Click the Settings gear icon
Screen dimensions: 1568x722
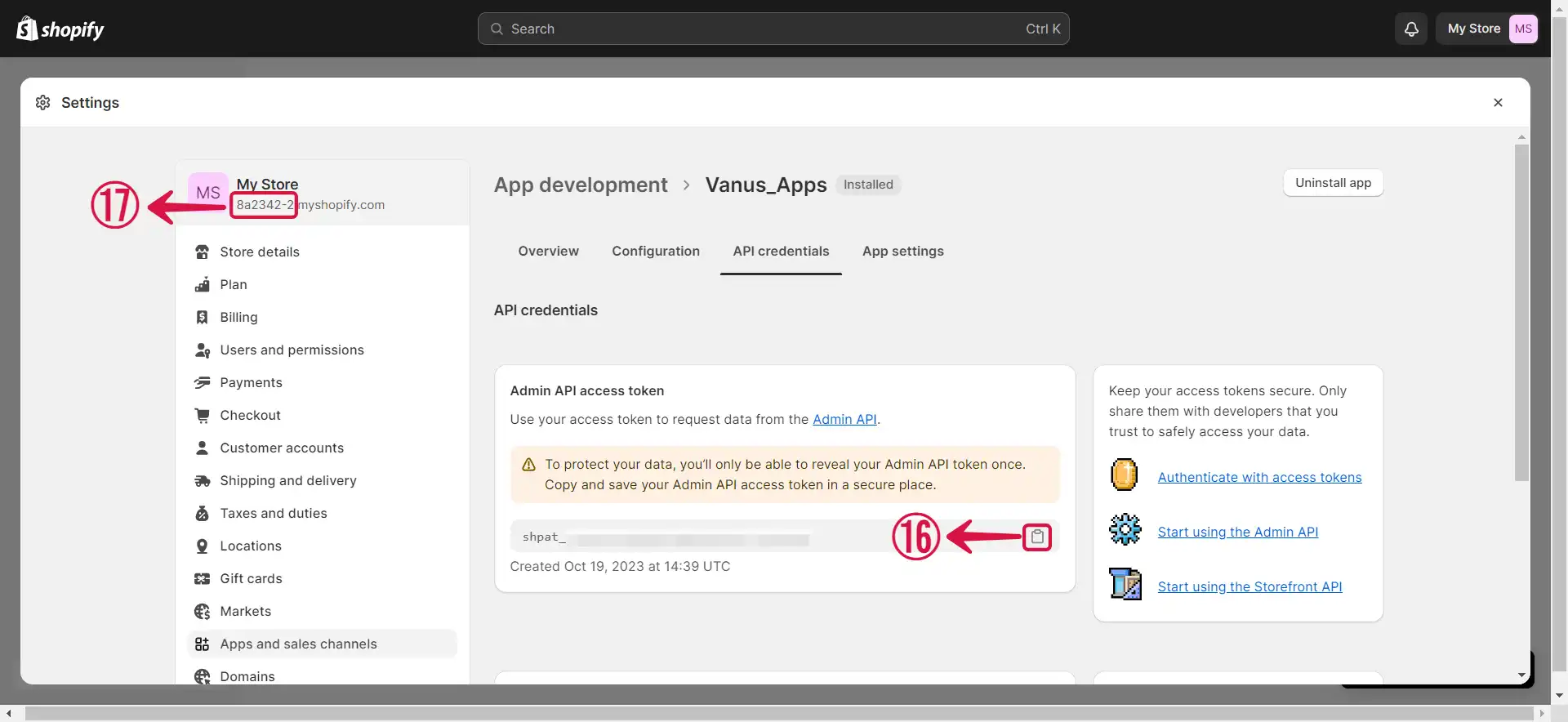tap(43, 102)
